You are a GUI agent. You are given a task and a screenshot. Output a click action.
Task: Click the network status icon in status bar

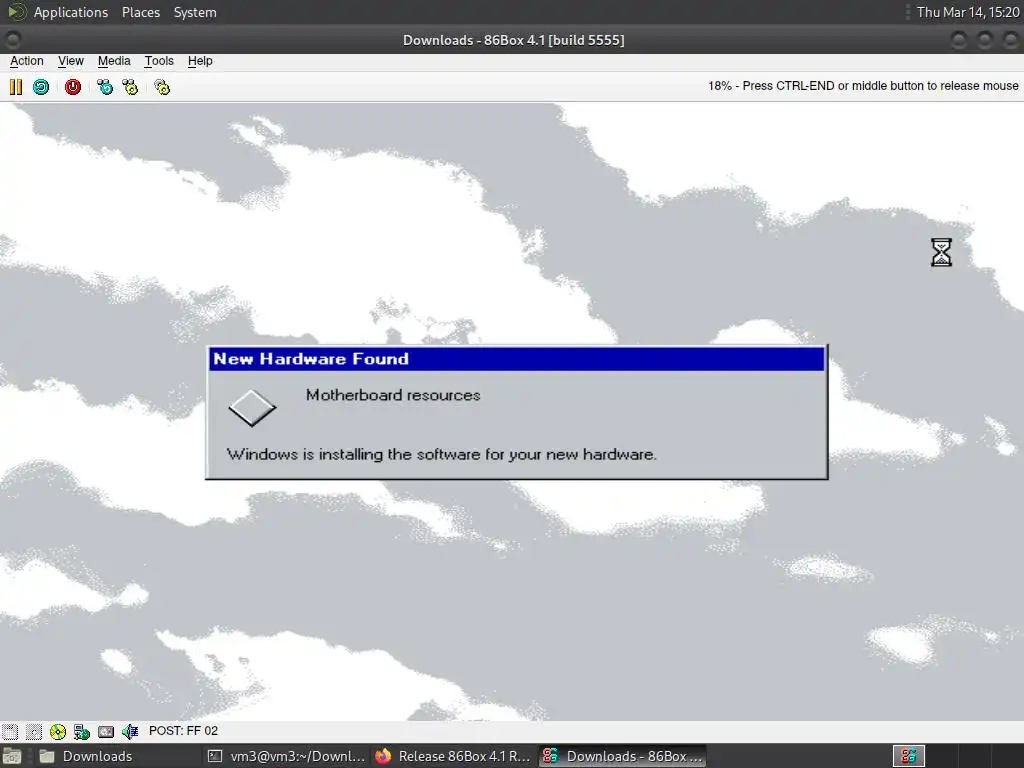(82, 731)
